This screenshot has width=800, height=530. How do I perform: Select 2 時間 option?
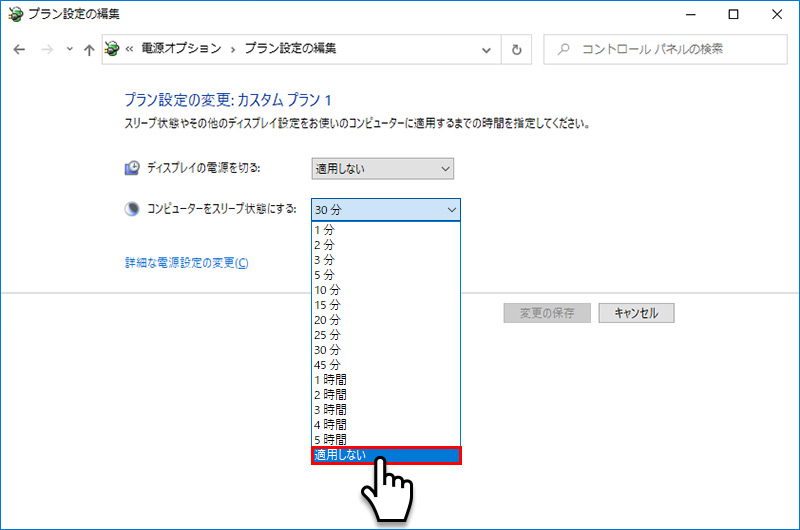pos(386,395)
